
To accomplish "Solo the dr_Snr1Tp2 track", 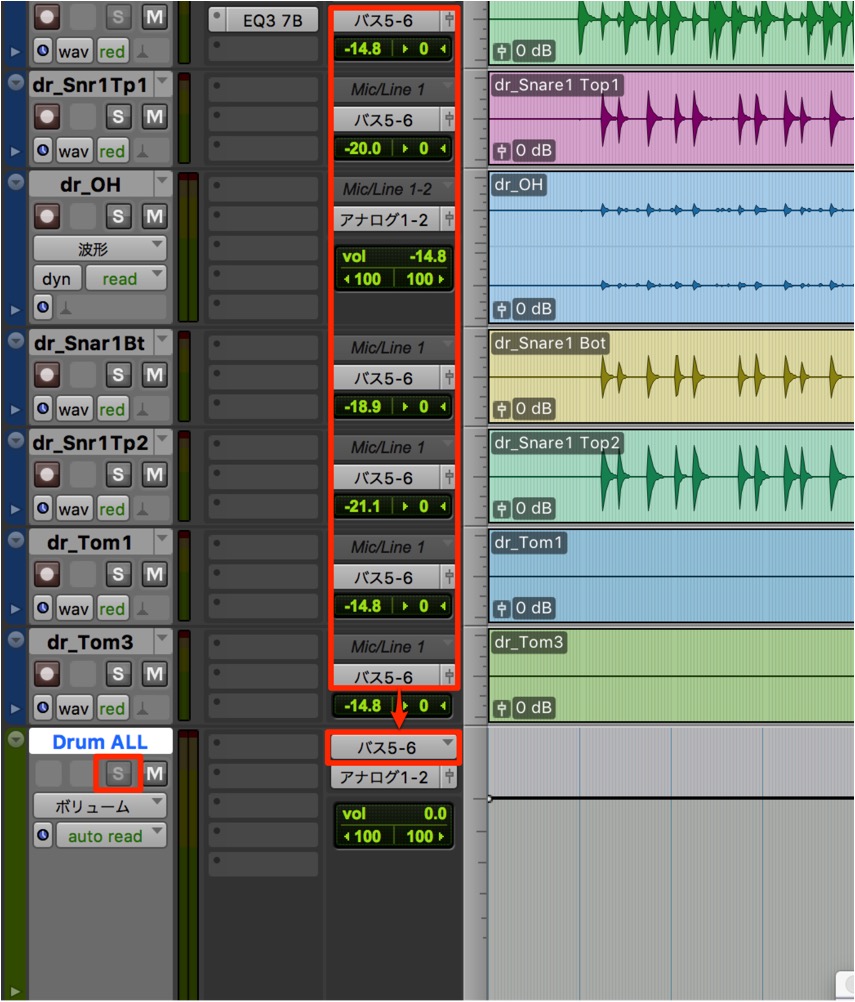I will tap(118, 475).
